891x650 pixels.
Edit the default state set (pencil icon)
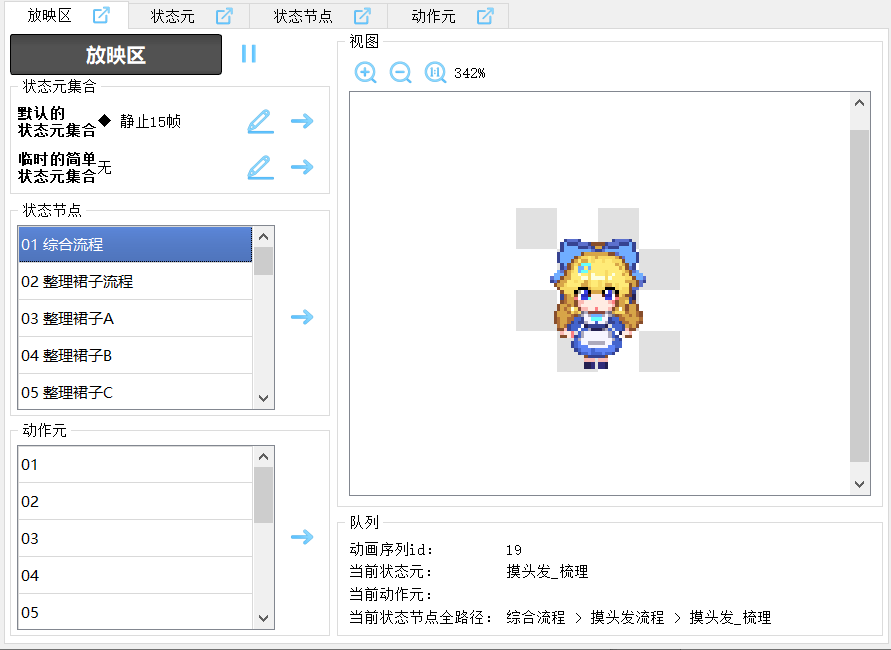point(260,121)
